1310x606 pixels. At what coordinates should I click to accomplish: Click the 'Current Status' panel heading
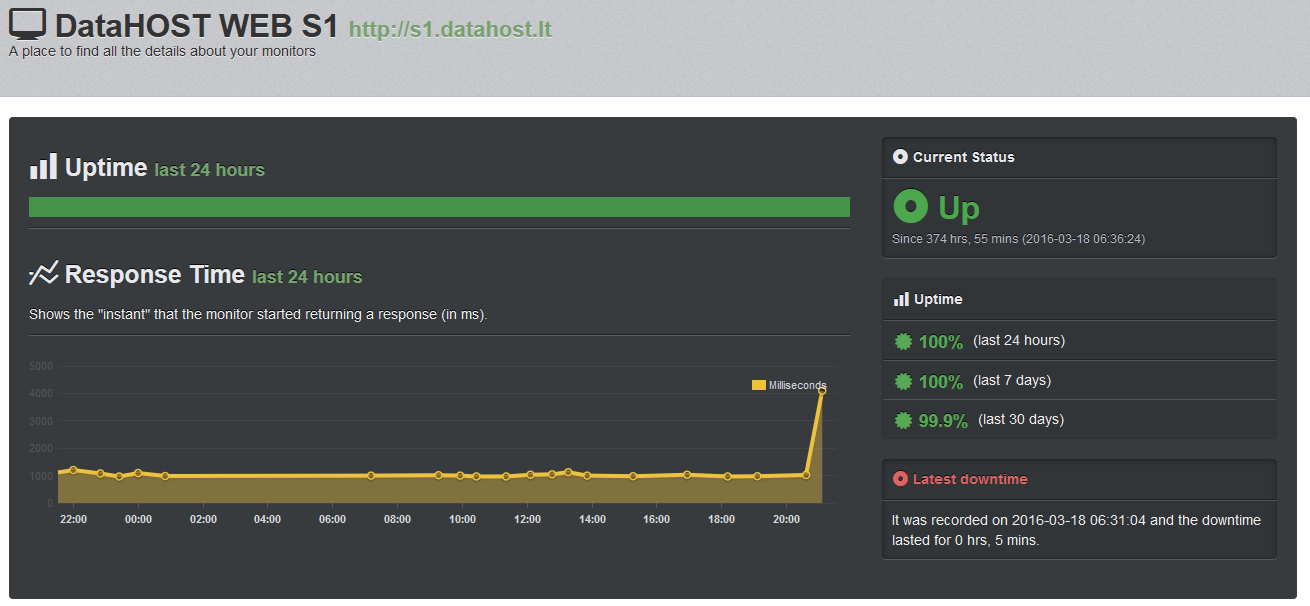[x=964, y=157]
